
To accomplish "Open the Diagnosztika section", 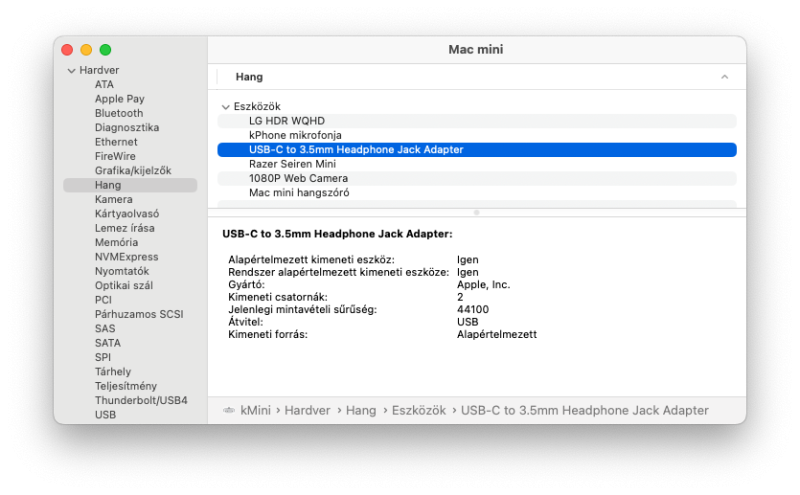I will click(x=127, y=128).
